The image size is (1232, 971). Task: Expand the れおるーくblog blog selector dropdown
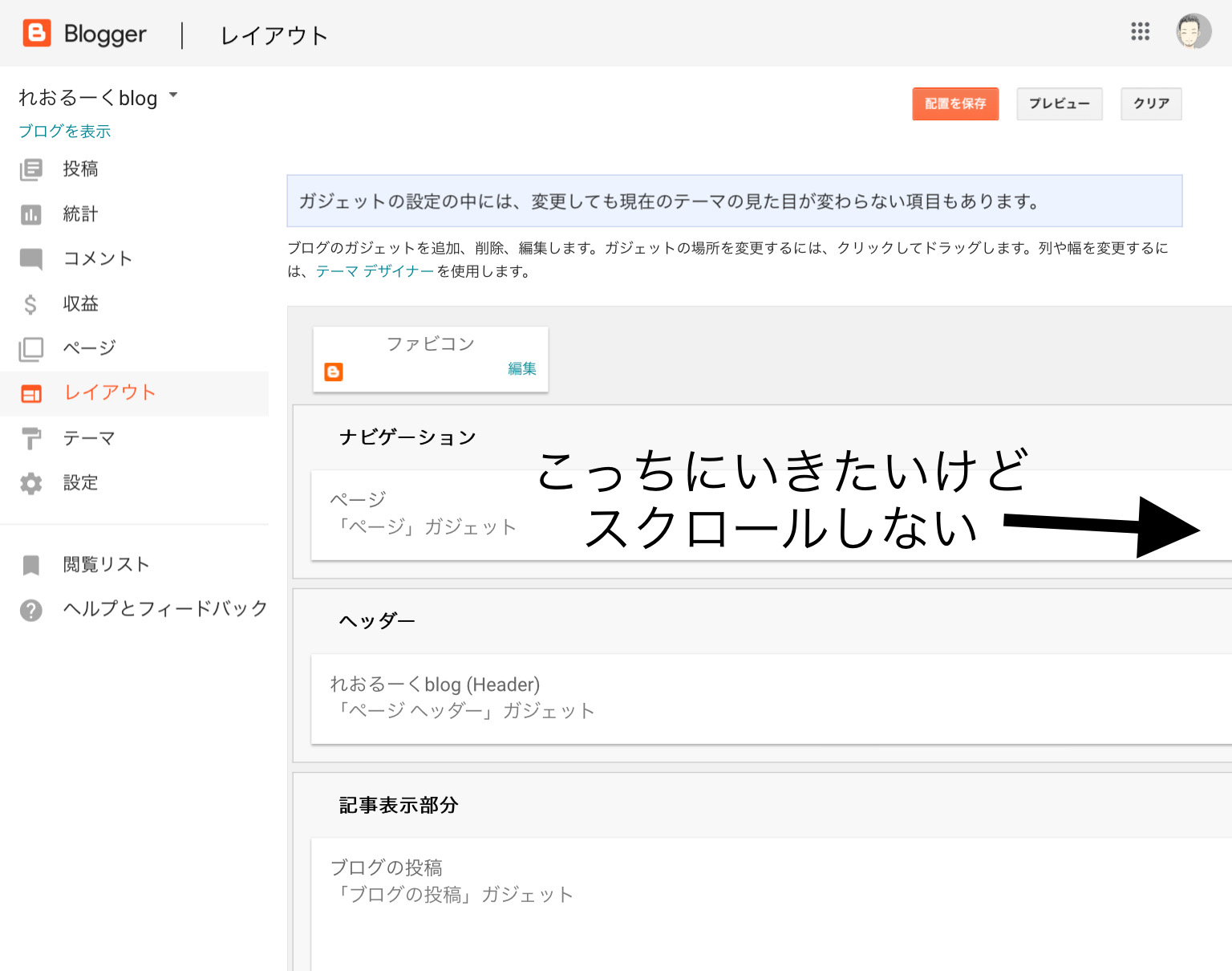coord(173,96)
